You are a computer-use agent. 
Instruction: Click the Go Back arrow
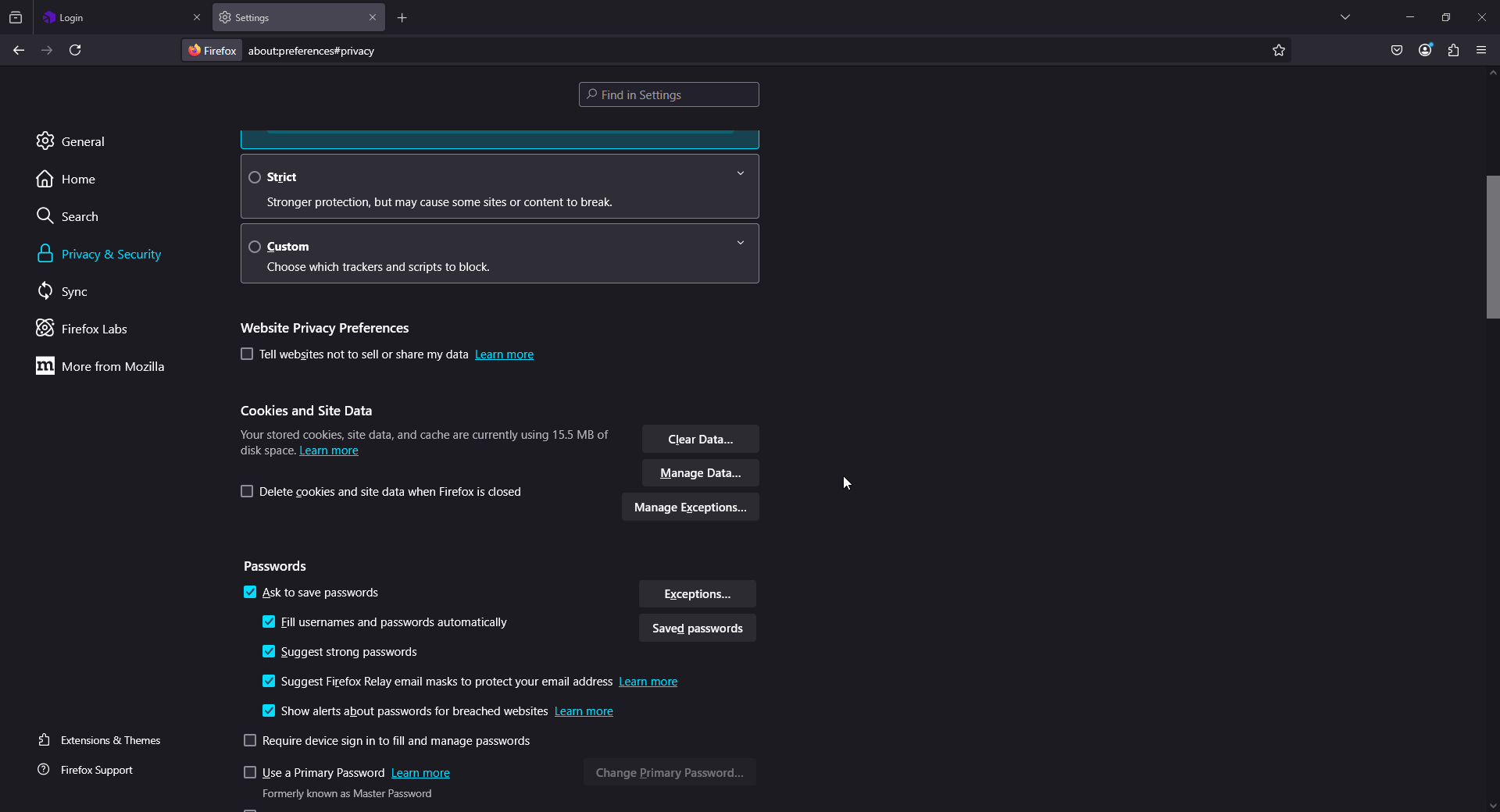pyautogui.click(x=19, y=51)
